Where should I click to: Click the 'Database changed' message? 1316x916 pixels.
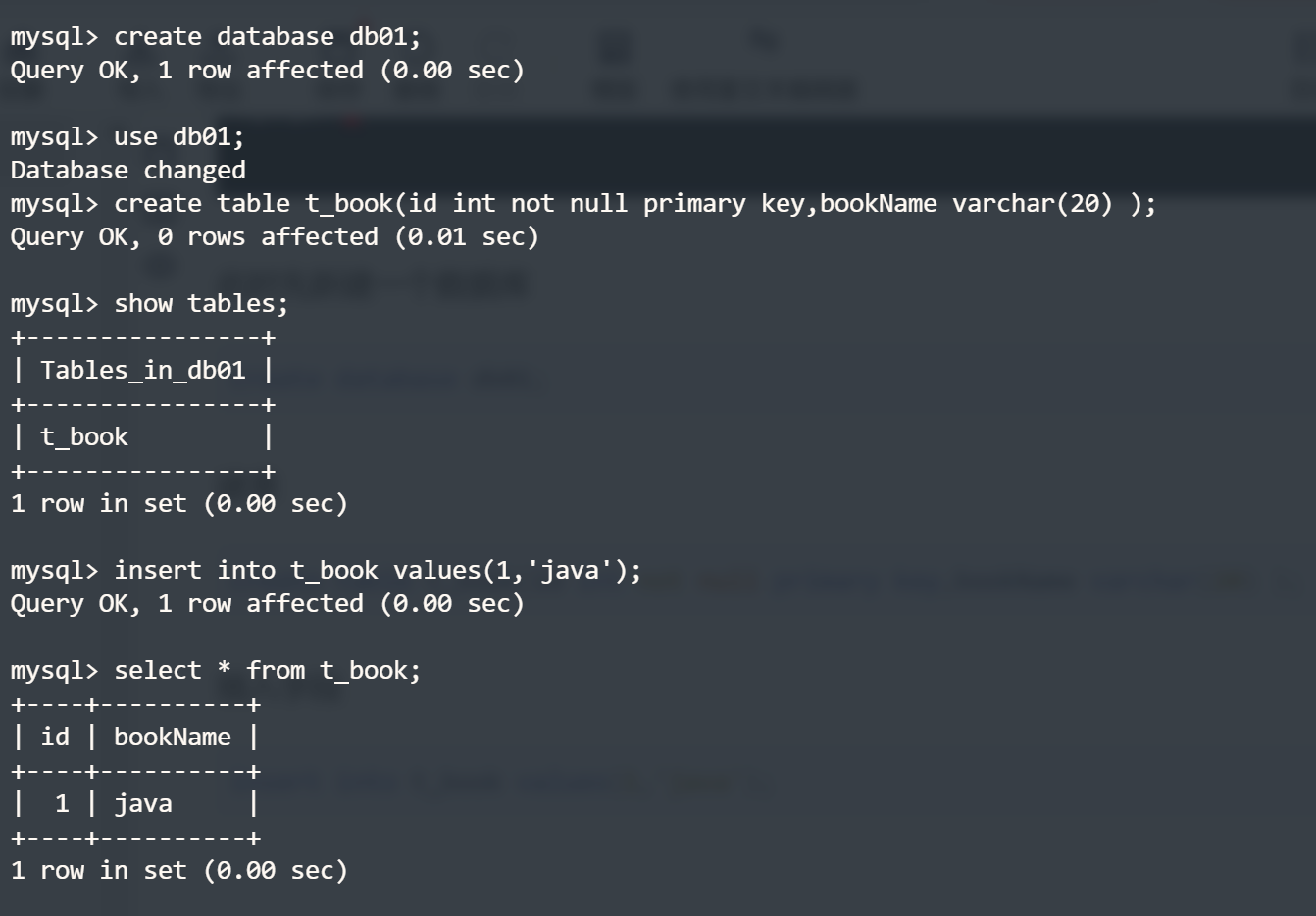pos(127,171)
